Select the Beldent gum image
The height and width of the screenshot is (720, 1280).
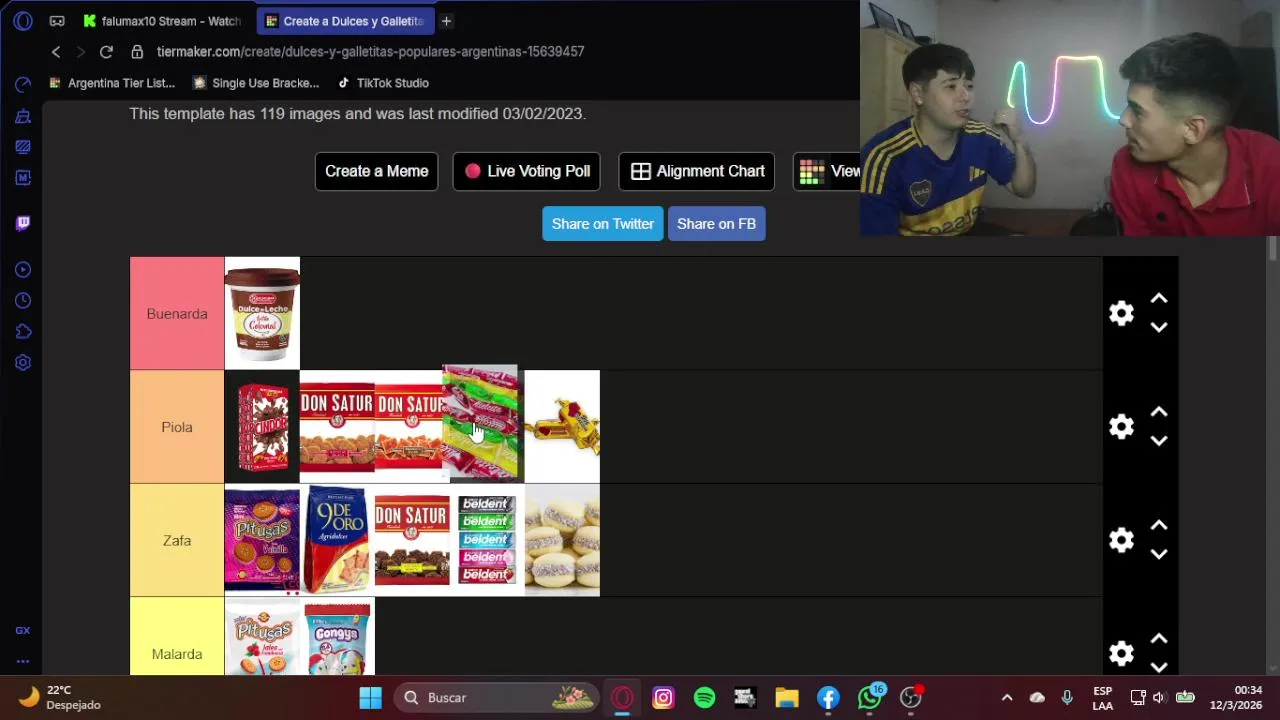pos(487,540)
